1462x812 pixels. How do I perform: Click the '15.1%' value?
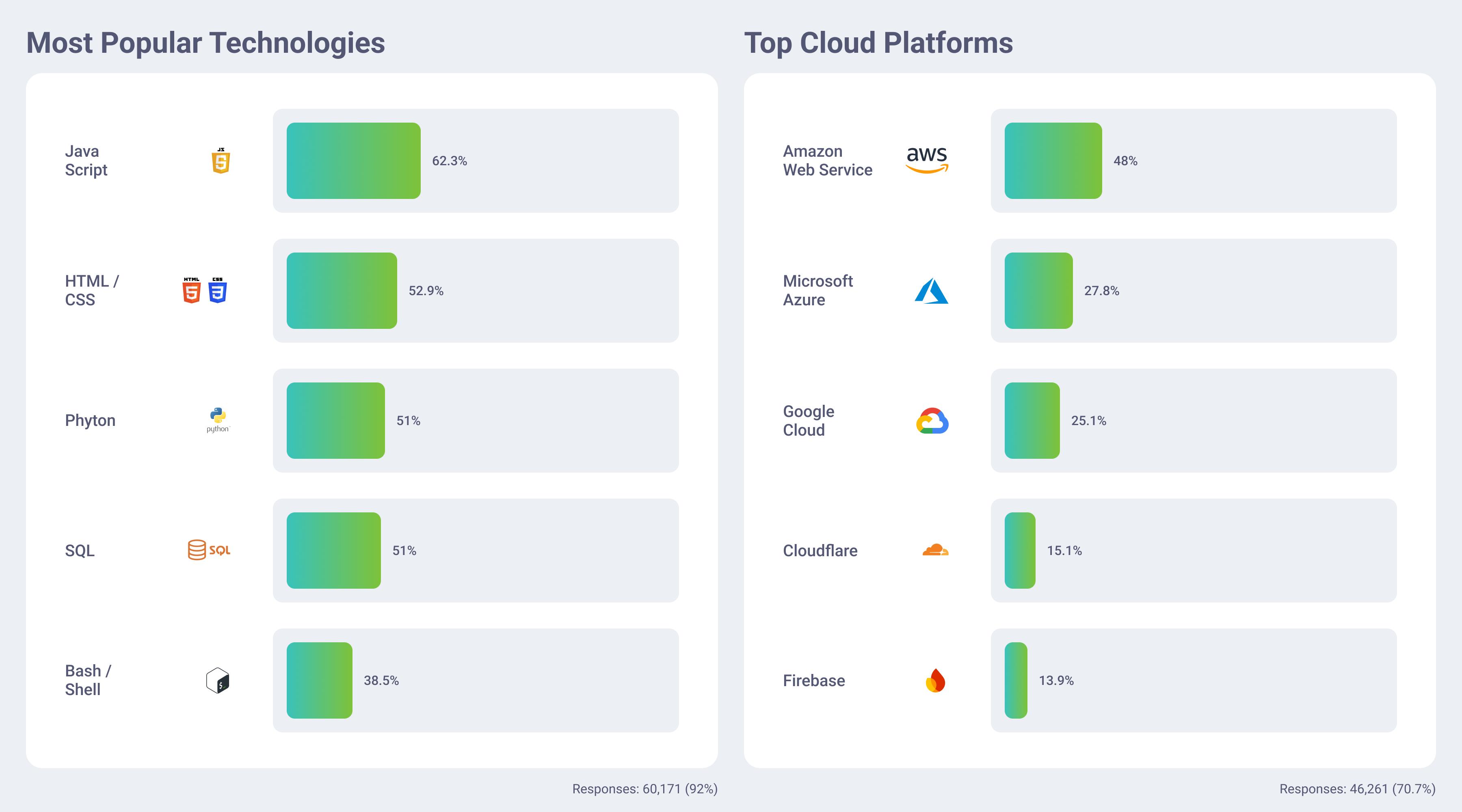pos(1064,551)
